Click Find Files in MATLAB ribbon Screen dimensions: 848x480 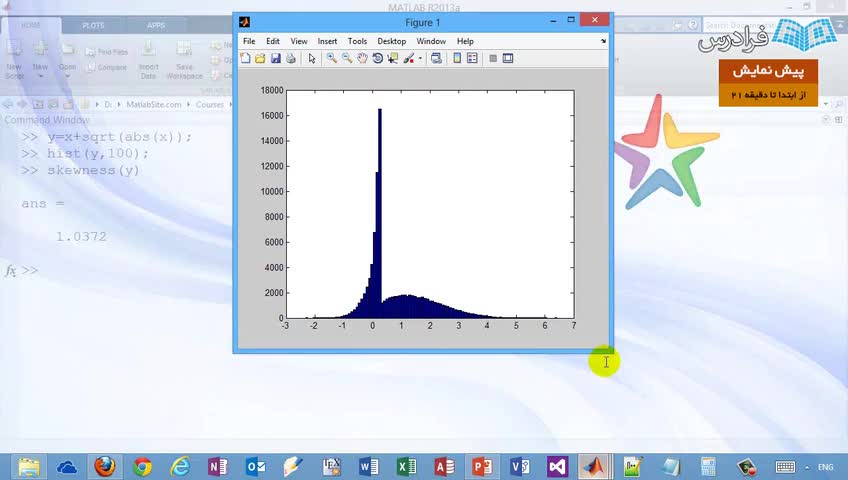coord(107,52)
